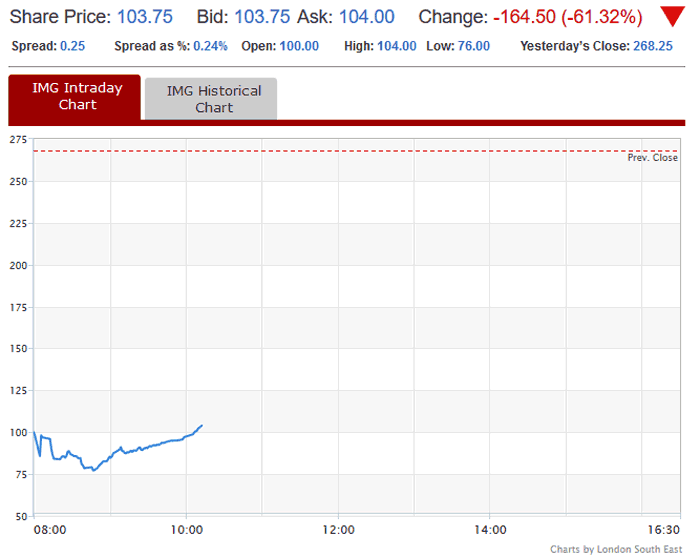Click the Change value -164.50 (-61.32%)
The image size is (700, 559).
567,17
